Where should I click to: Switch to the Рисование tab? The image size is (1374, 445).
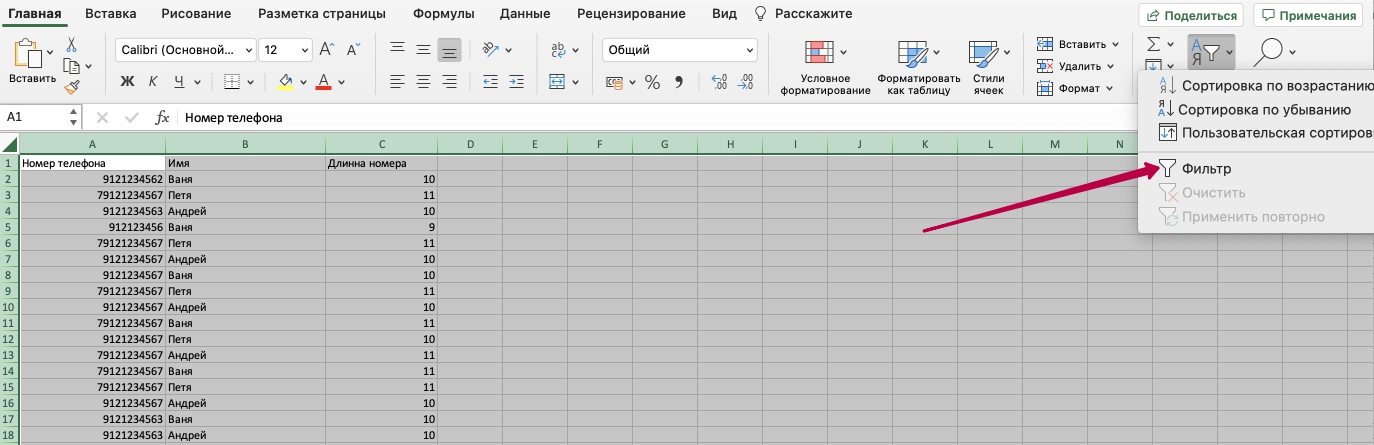[197, 14]
